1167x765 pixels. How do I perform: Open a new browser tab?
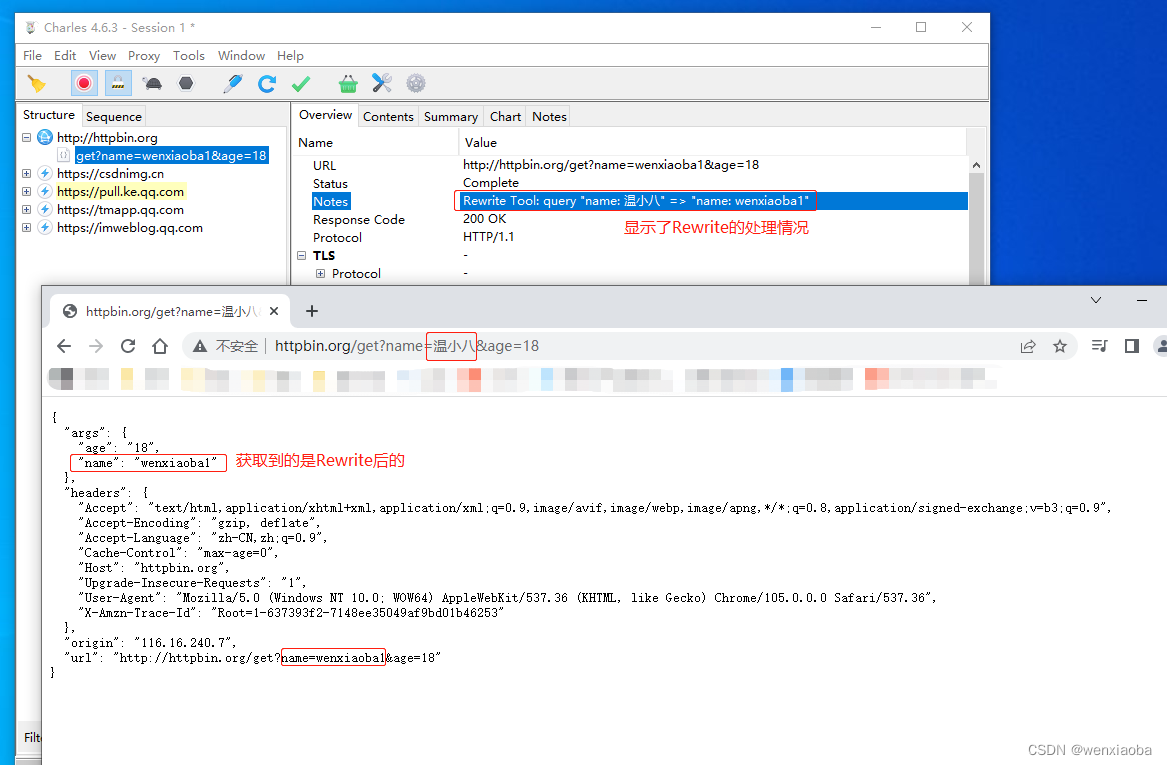312,311
